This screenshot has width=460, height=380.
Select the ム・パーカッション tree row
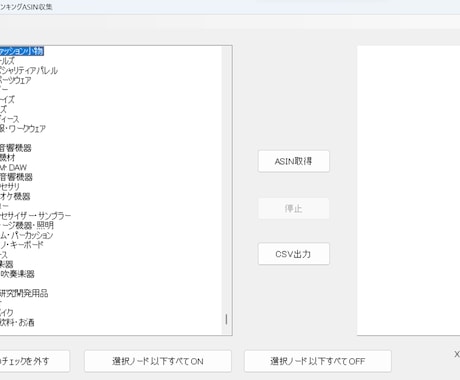tap(27, 235)
